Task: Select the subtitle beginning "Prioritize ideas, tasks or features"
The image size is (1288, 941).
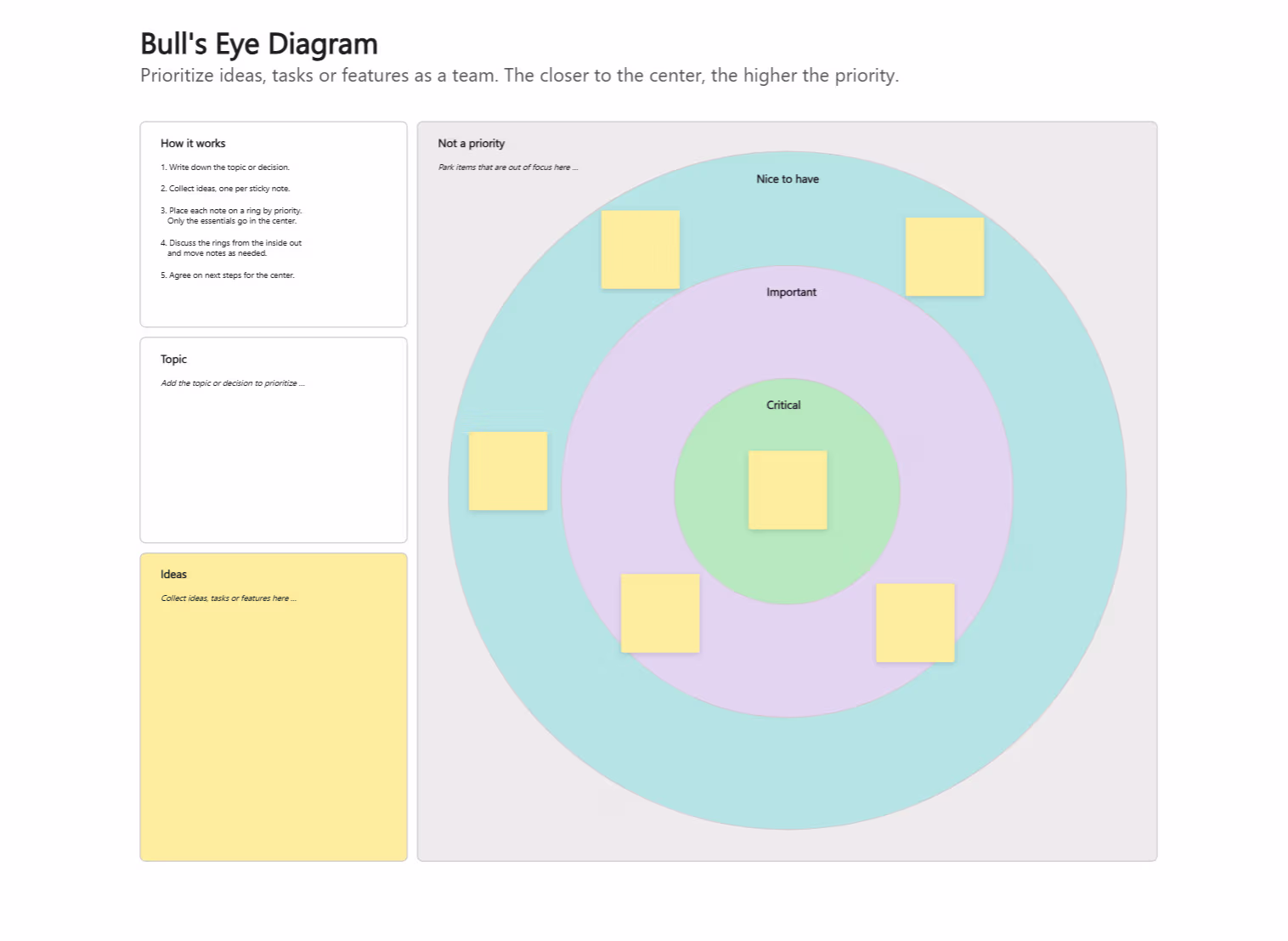Action: click(519, 76)
